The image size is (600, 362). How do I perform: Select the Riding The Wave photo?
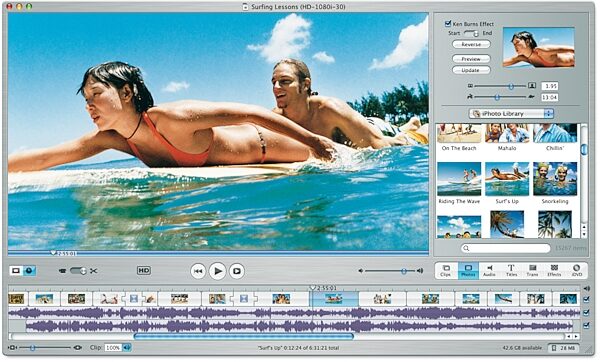(459, 179)
